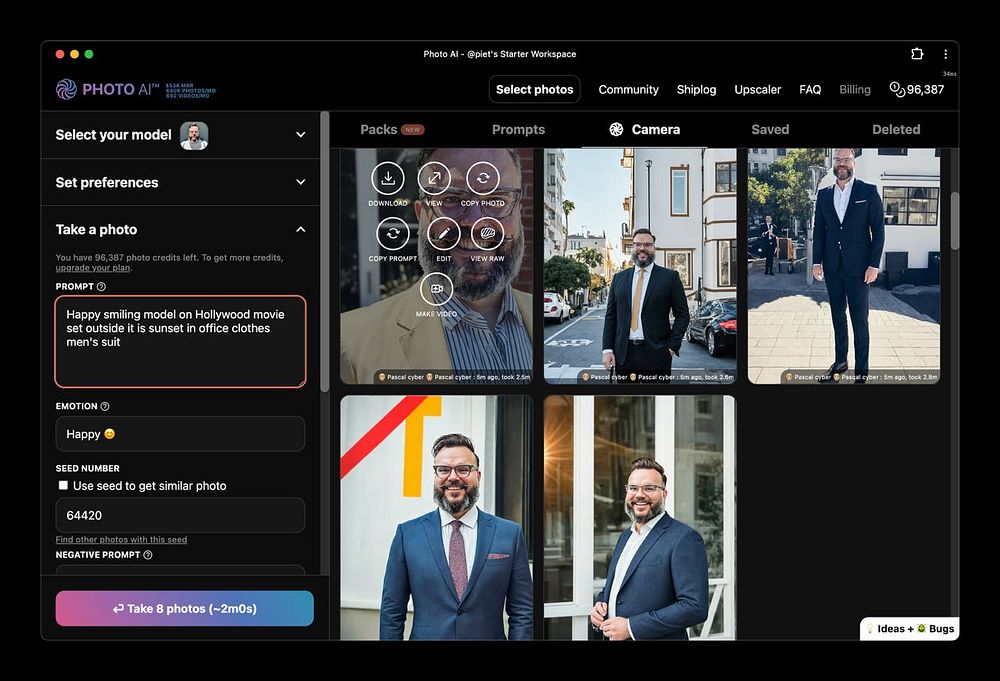
Task: Click the View Raw icon
Action: [487, 233]
